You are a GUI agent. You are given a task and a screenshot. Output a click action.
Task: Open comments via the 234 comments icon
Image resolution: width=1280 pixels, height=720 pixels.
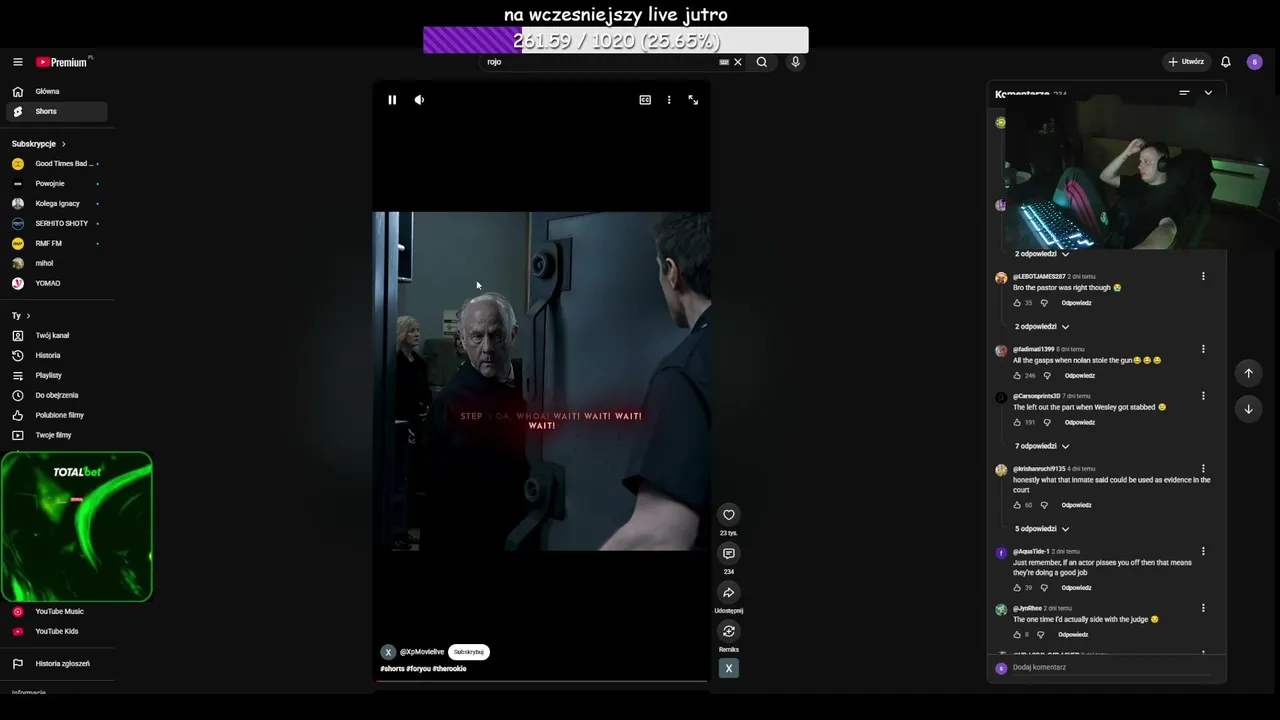729,554
